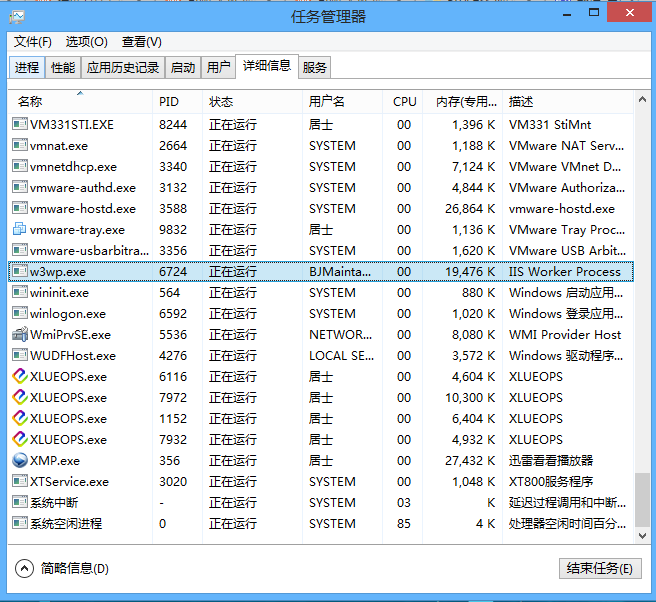Click the 结束任务(E) button
Screen dimensions: 656x602
click(x=600, y=568)
